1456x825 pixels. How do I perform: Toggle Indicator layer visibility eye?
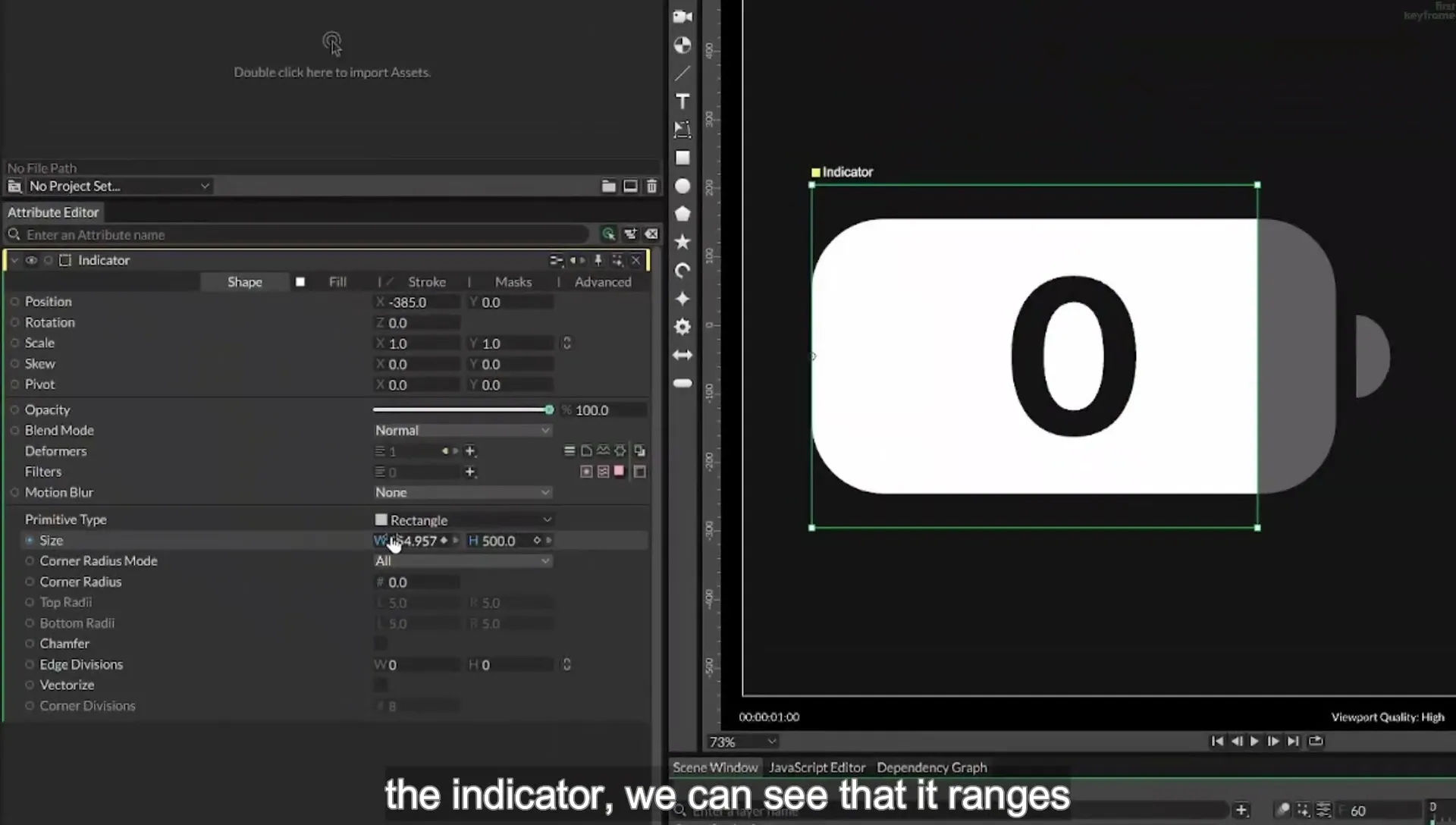31,260
